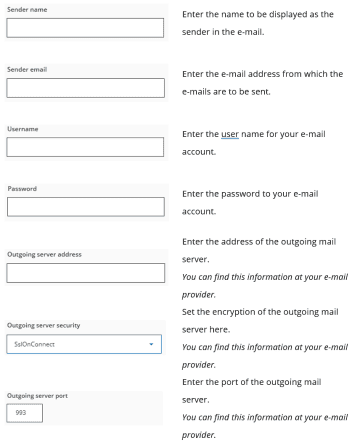Click the underlined word "user" in help text
The width and height of the screenshot is (360, 448).
coord(230,134)
